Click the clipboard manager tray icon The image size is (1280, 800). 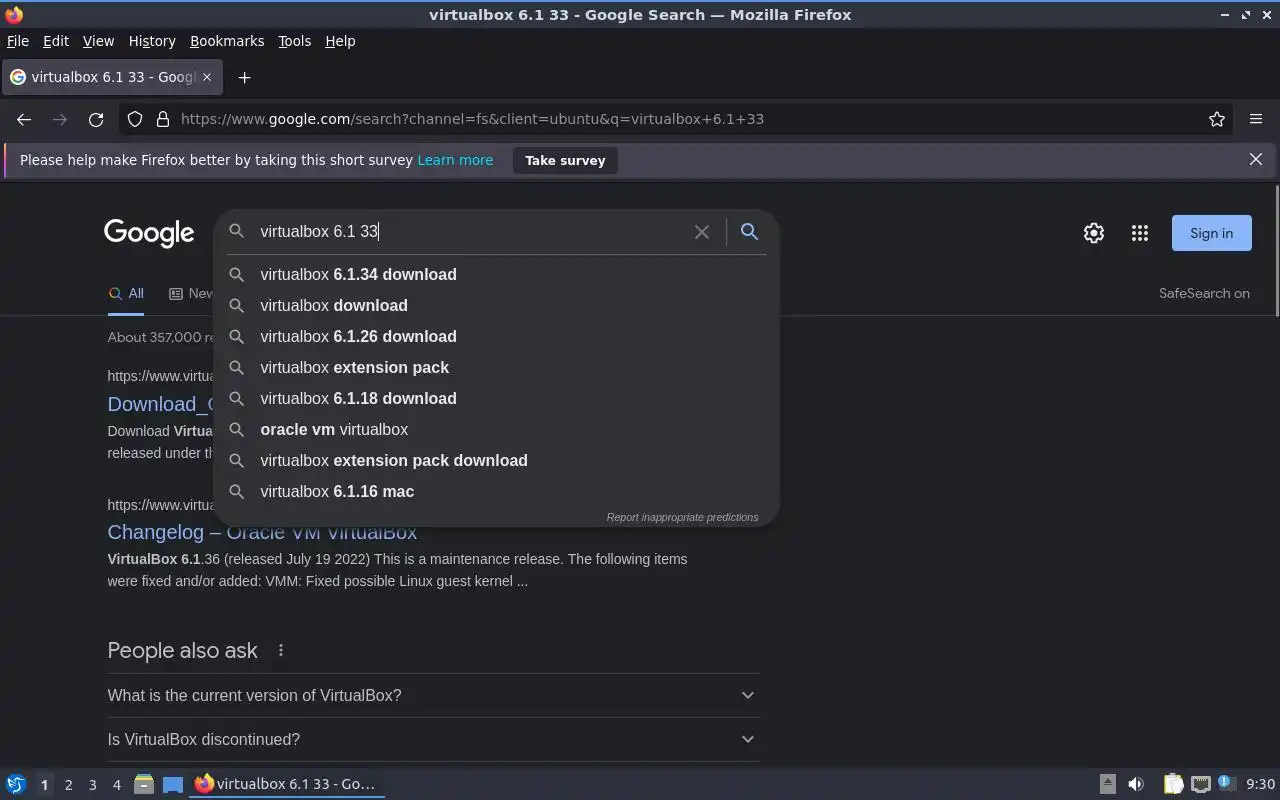pos(1173,784)
